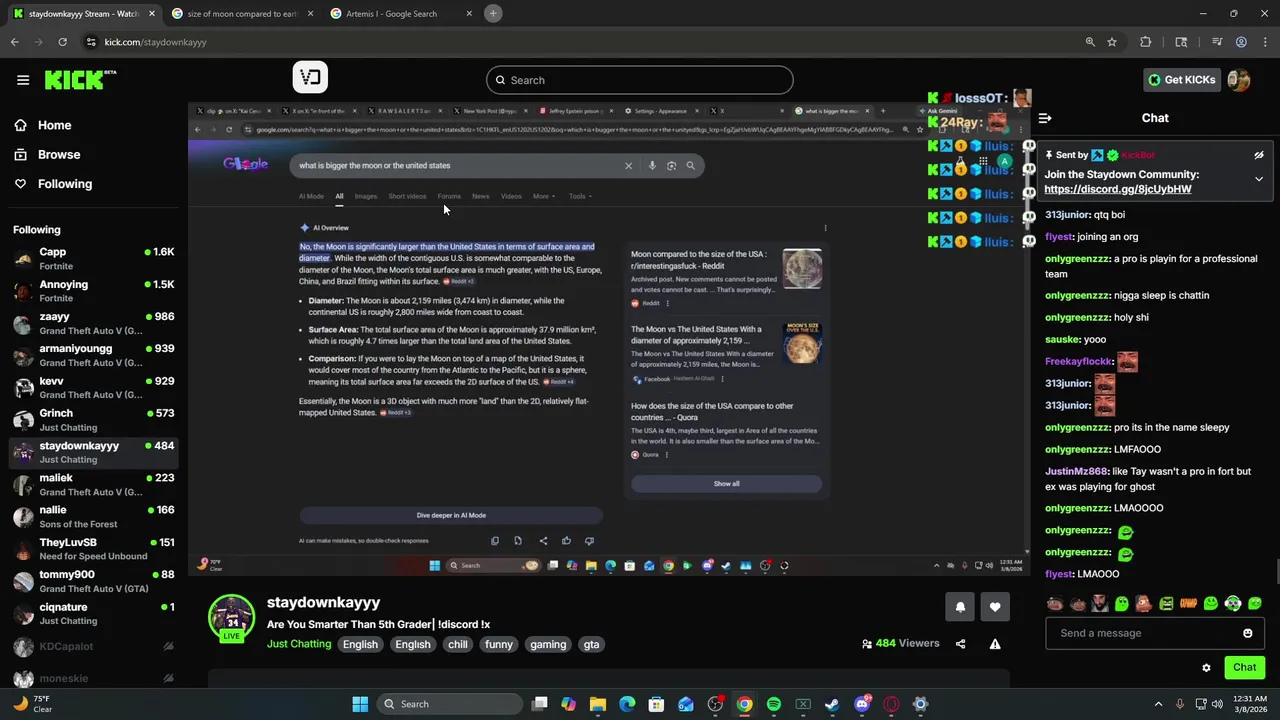Screen dimensions: 1280x720
Task: Open the discord.gg/8jcUybHW link in pinned message
Action: pos(1118,189)
